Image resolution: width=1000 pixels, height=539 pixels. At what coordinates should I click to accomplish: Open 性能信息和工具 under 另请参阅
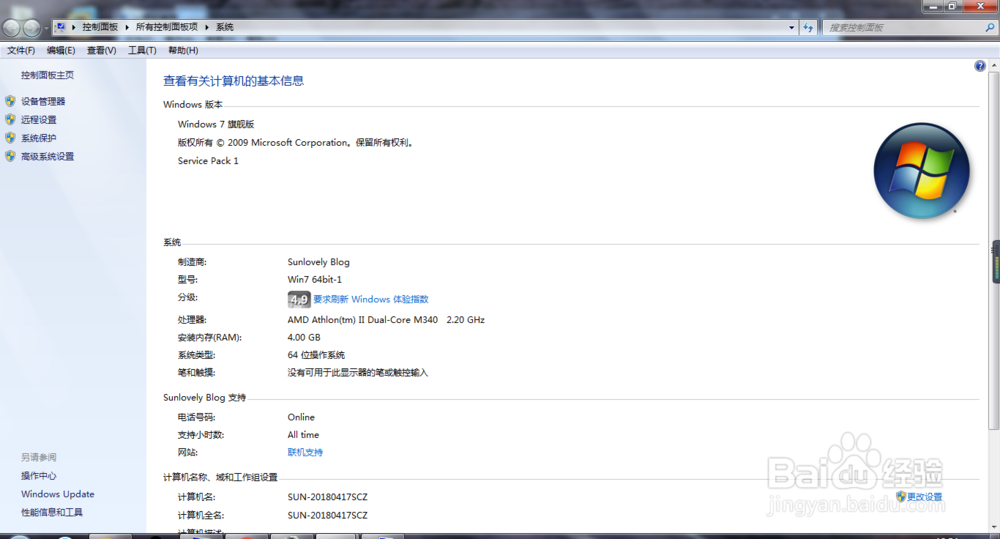(x=52, y=513)
